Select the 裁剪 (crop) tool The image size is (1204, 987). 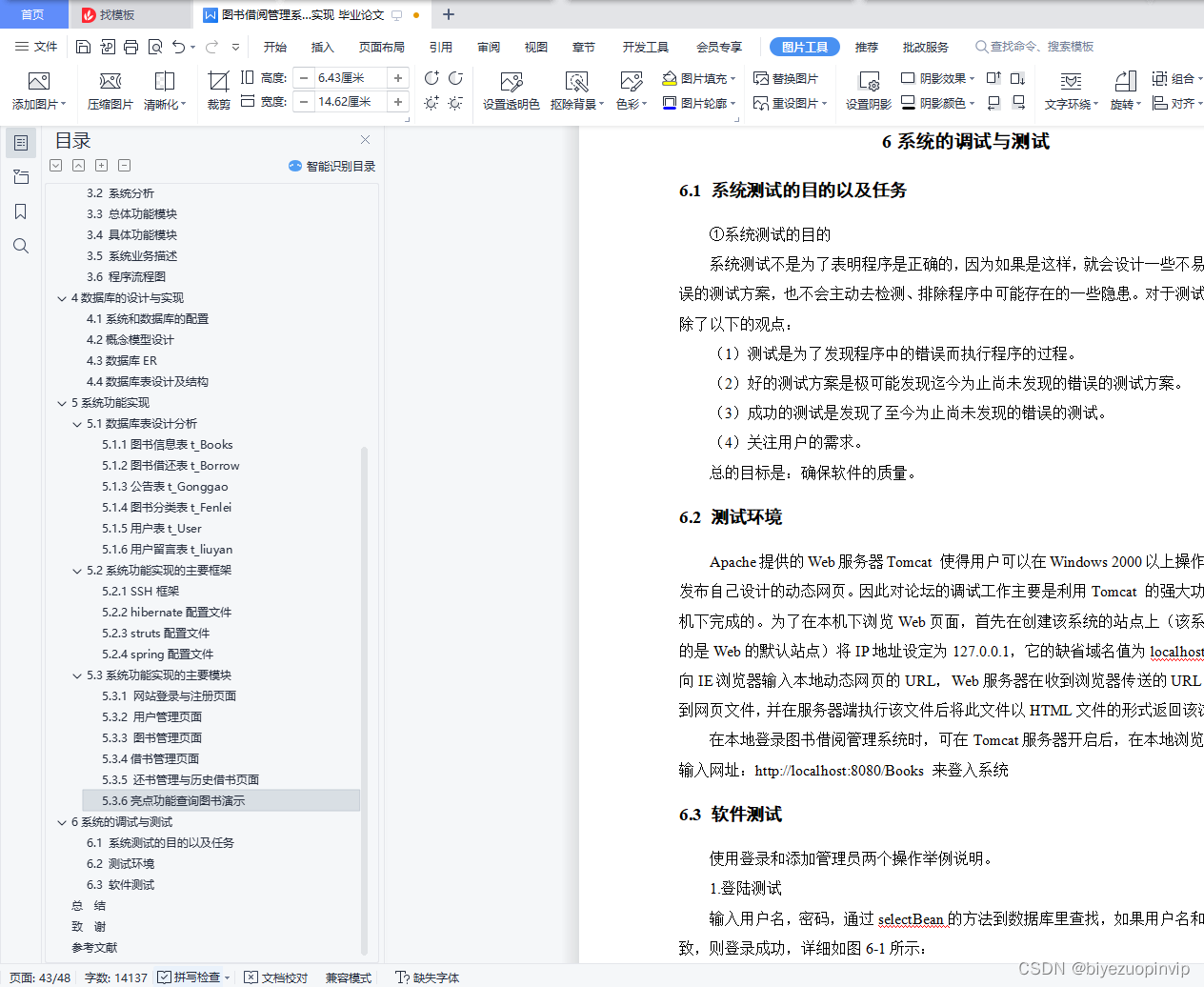(x=217, y=90)
